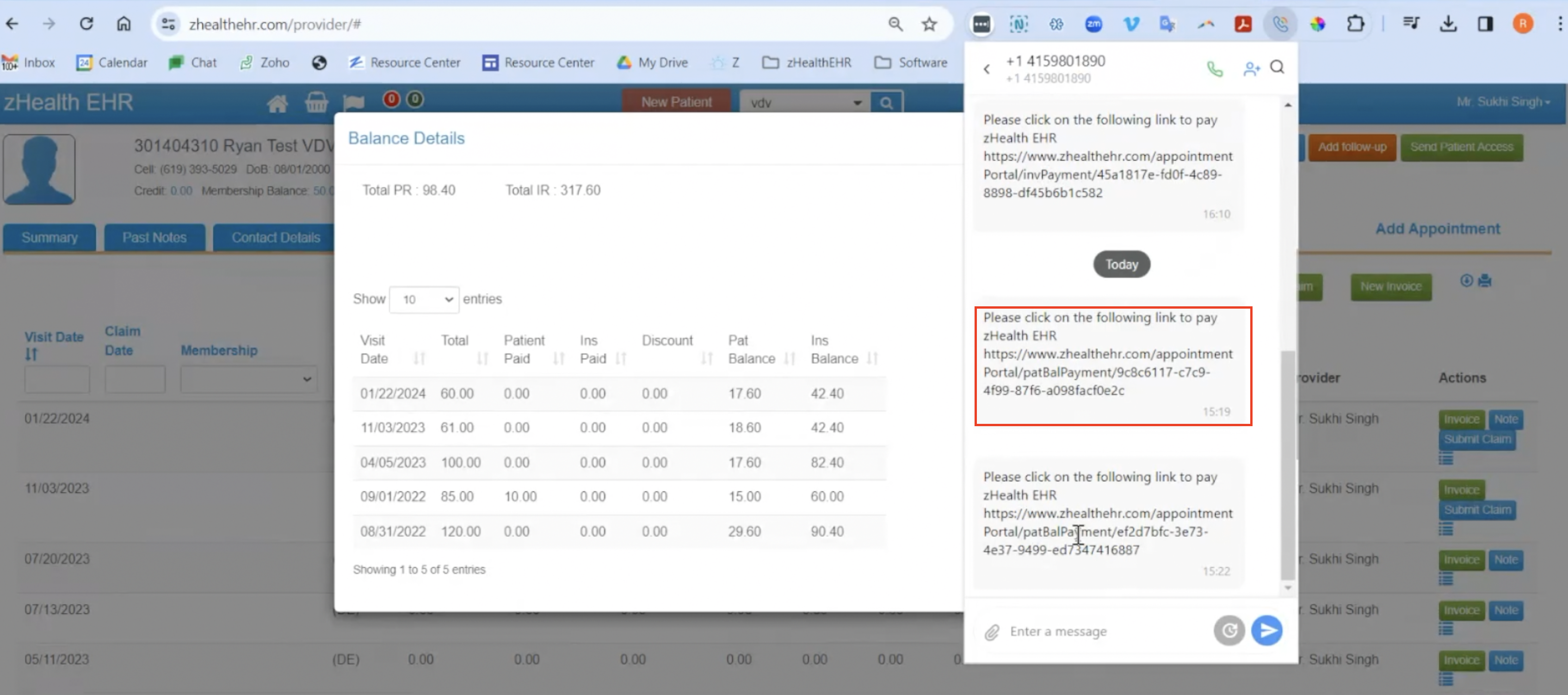The width and height of the screenshot is (1568, 695).
Task: Click the Add follow-up button
Action: [1352, 148]
